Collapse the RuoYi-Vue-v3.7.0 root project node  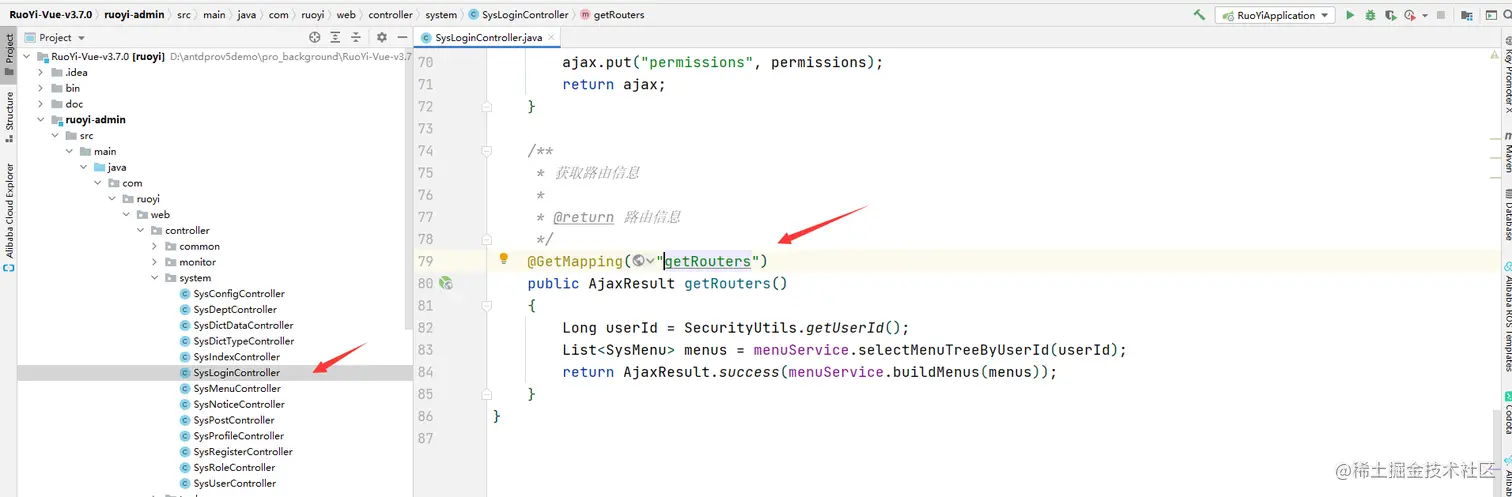coord(27,56)
